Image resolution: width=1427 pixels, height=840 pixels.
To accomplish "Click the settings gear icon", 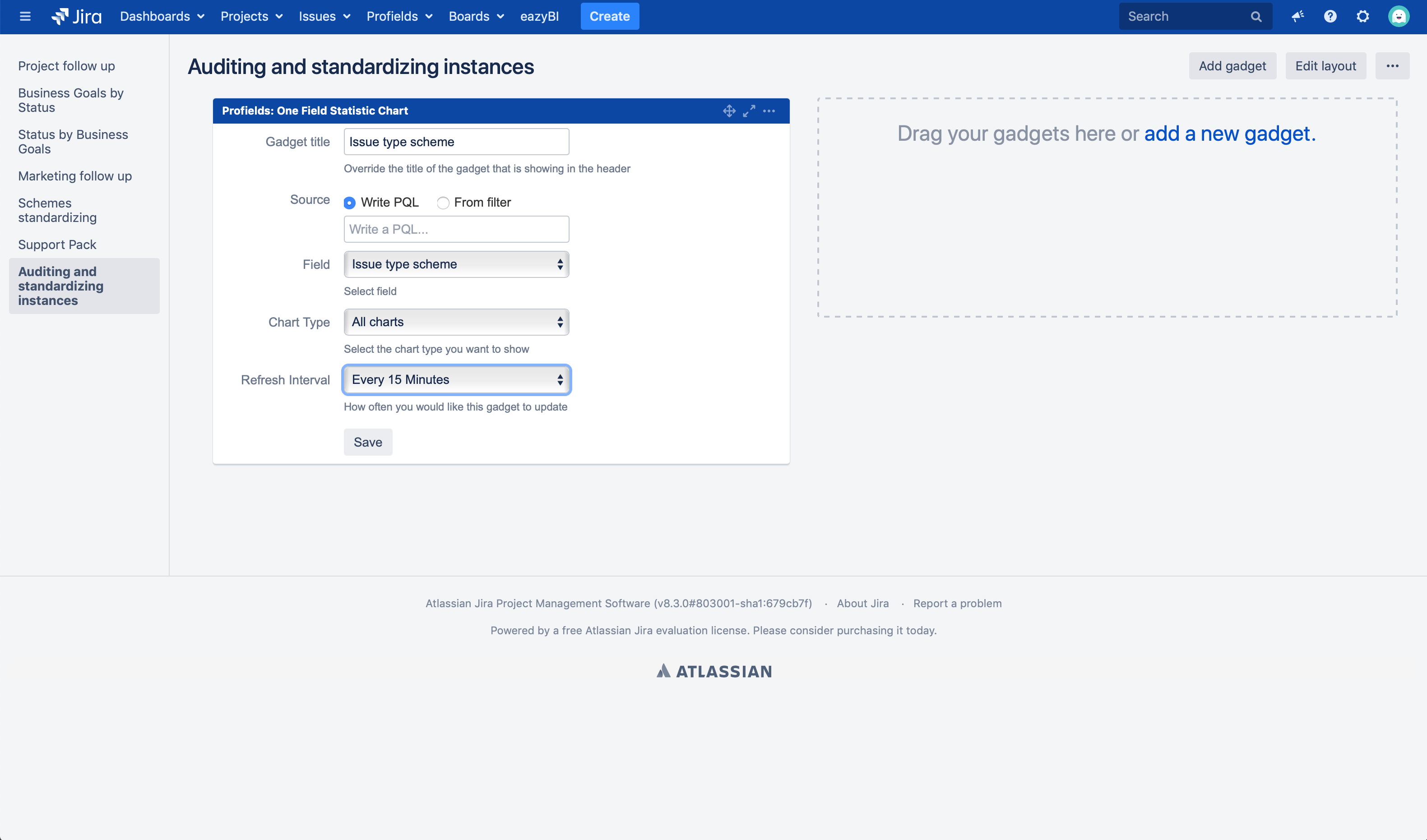I will pyautogui.click(x=1363, y=16).
